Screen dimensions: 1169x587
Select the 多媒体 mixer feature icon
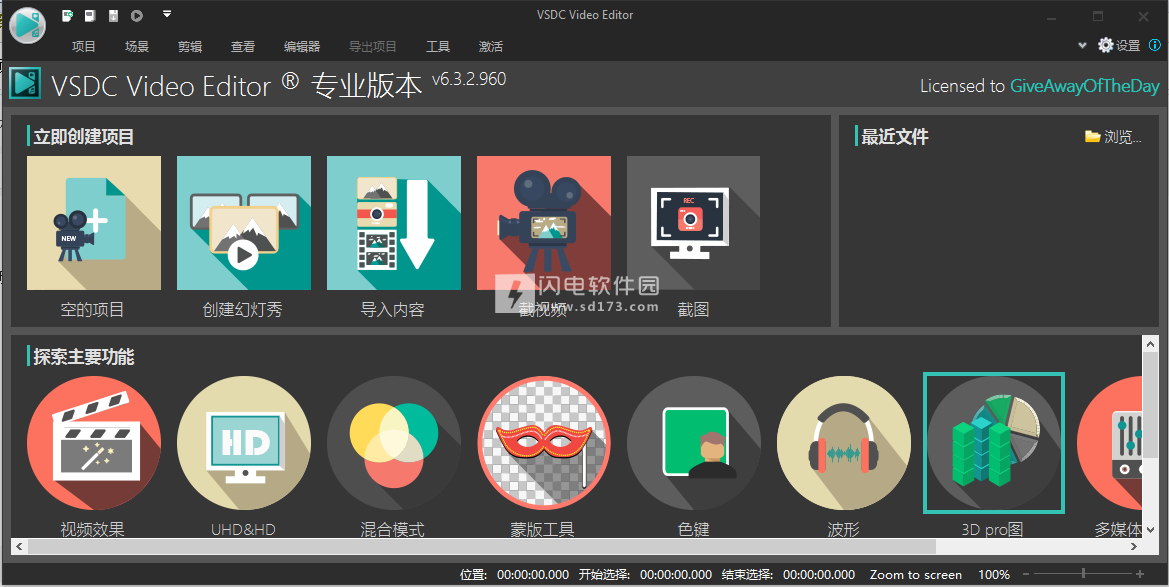click(1110, 443)
